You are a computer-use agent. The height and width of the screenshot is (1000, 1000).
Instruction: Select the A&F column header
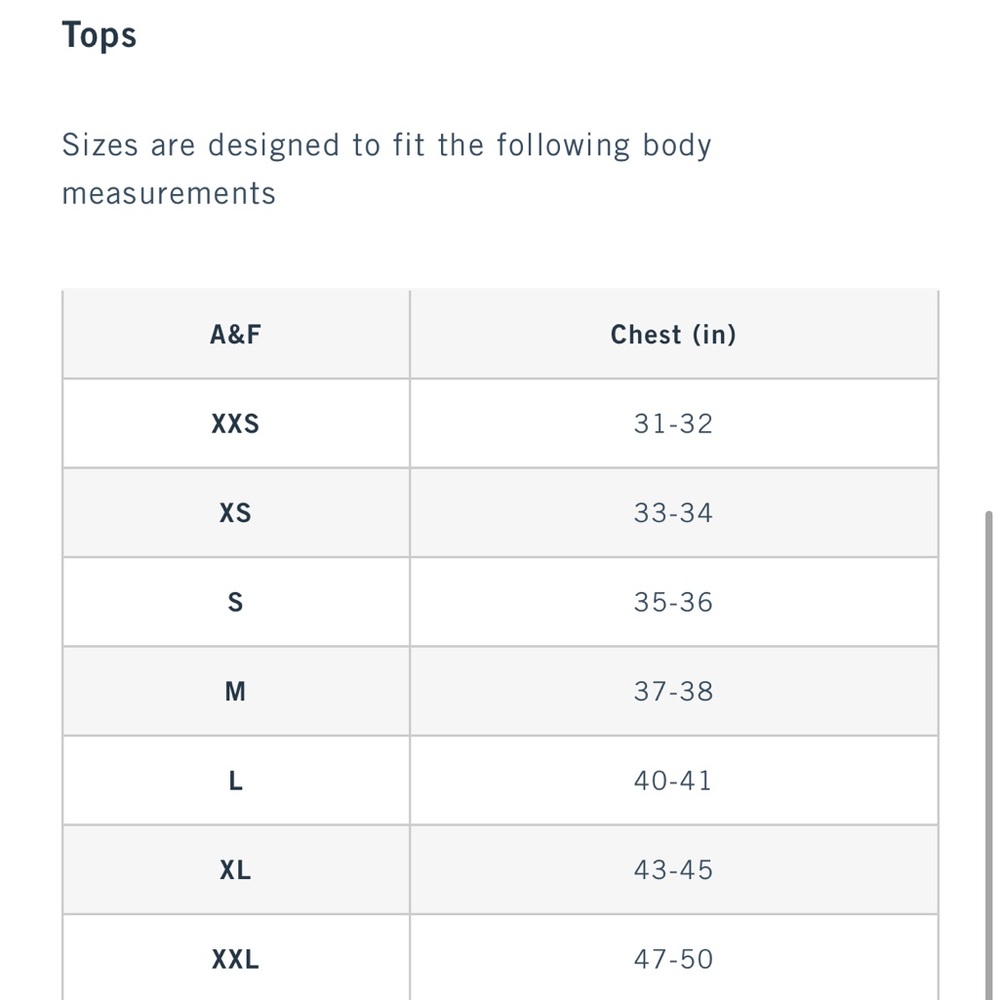pyautogui.click(x=235, y=334)
